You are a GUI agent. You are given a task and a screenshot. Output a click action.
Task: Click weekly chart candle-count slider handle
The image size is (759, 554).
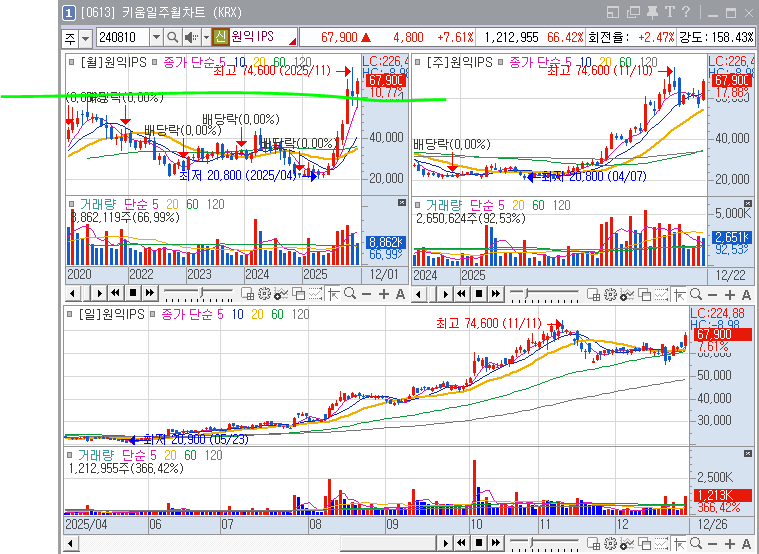coord(526,293)
